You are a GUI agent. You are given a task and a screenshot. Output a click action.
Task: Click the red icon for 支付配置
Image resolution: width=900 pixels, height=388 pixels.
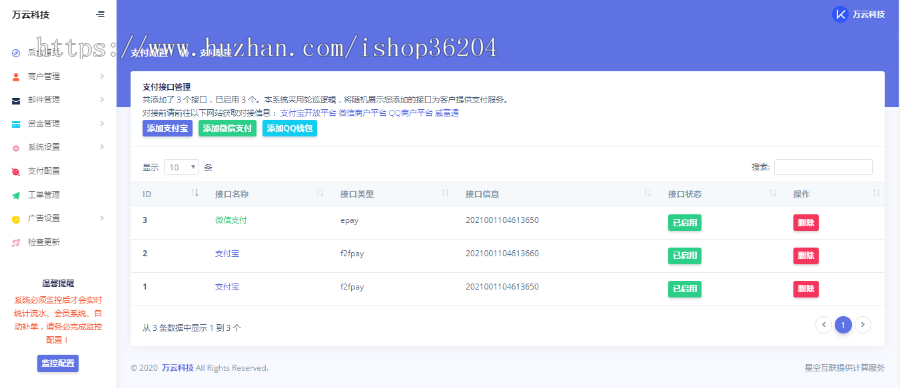16,171
